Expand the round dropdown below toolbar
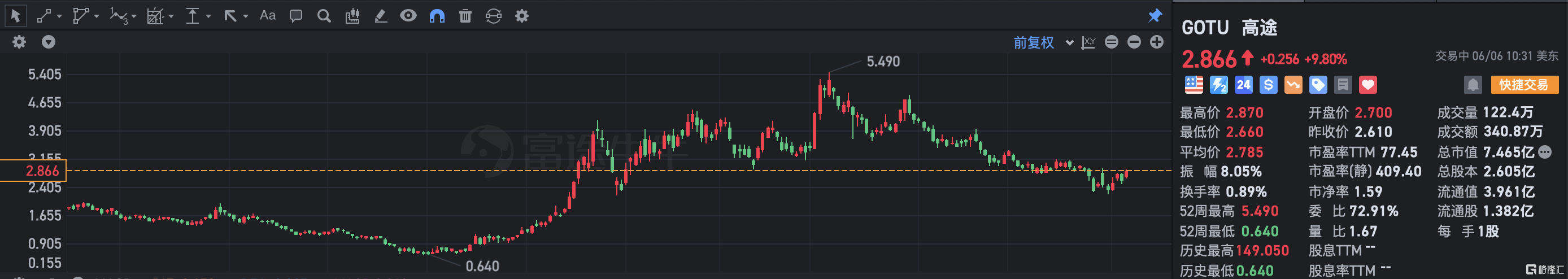The height and width of the screenshot is (279, 1568). (48, 42)
